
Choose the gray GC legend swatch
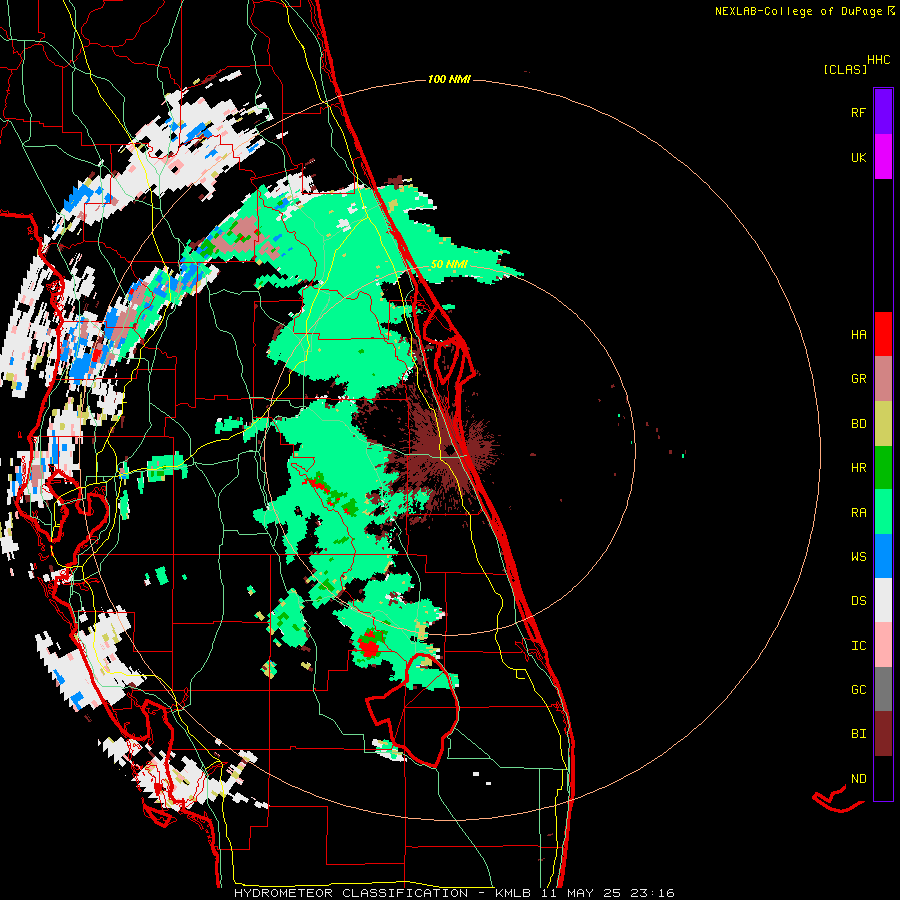pos(883,689)
